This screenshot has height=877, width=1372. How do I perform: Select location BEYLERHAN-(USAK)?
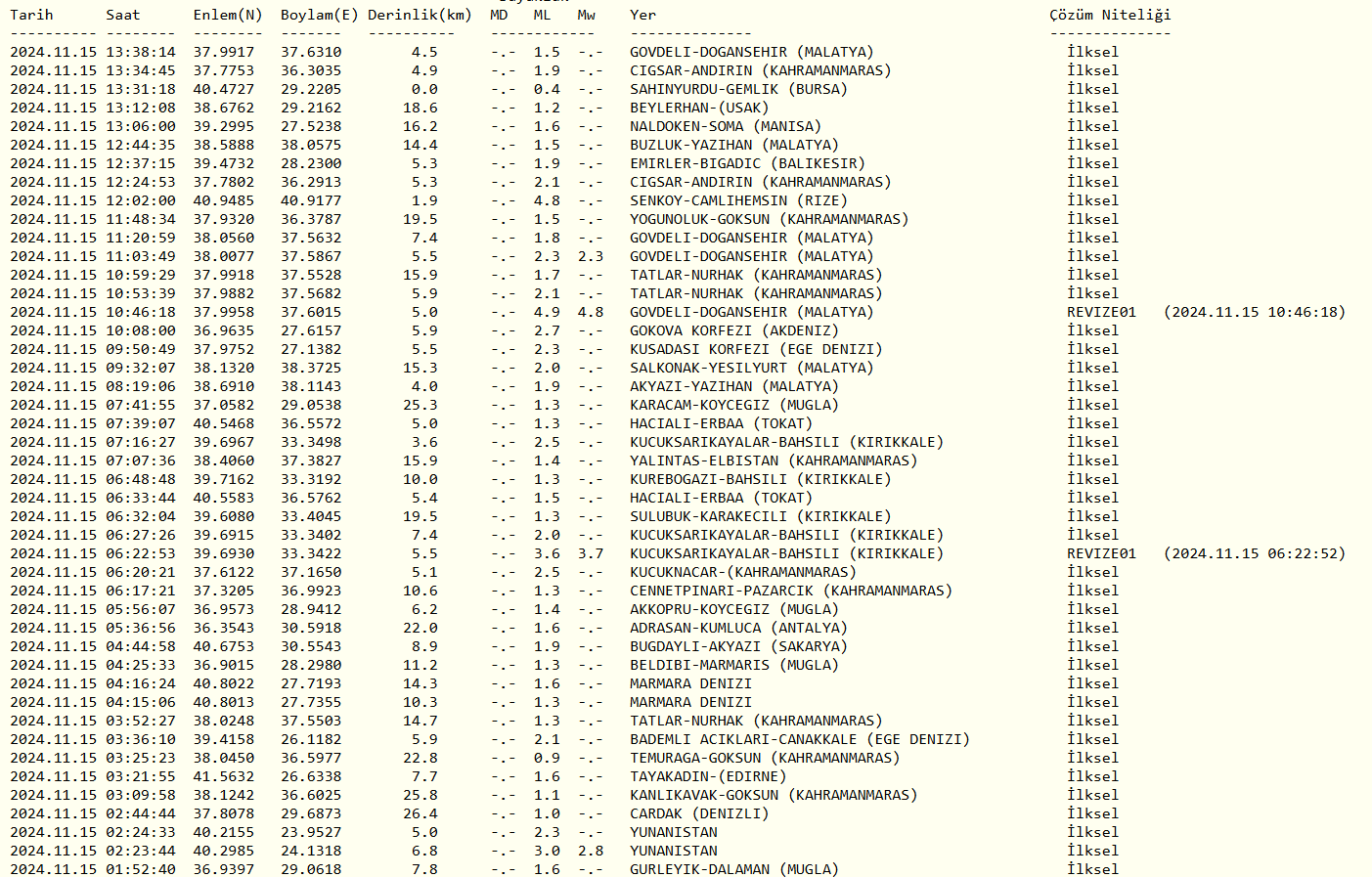[699, 108]
